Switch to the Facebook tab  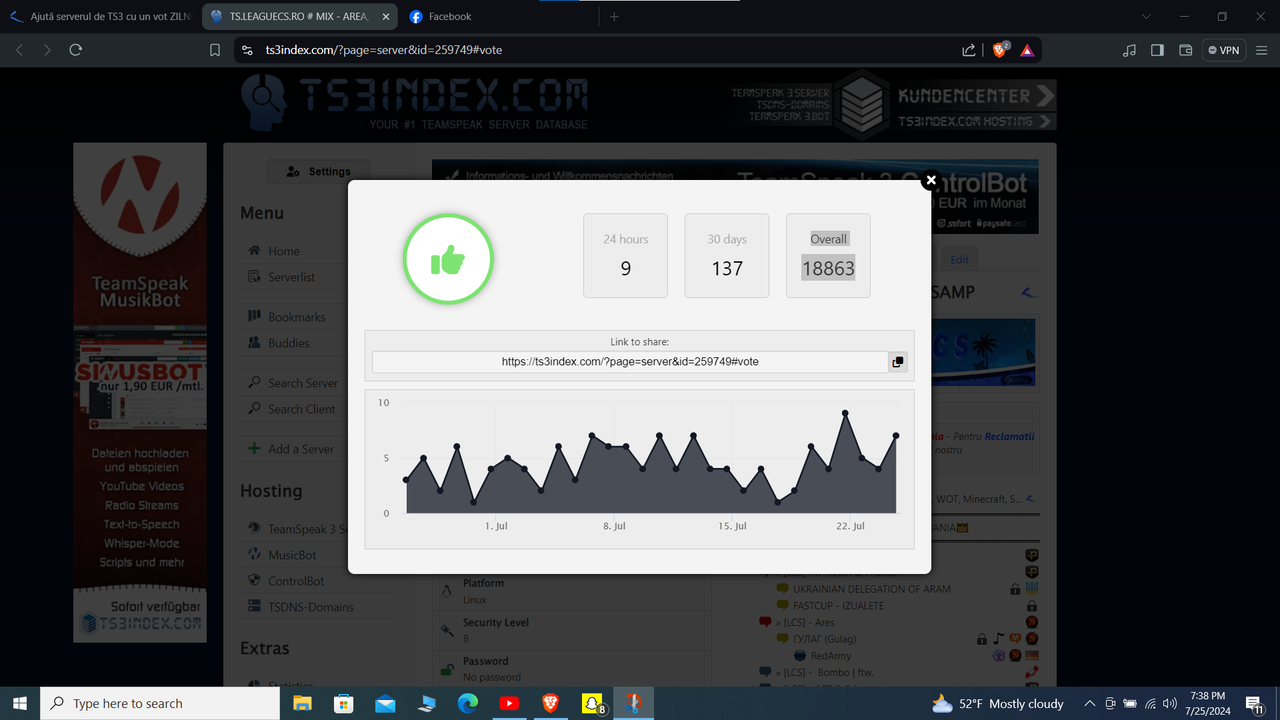(500, 16)
